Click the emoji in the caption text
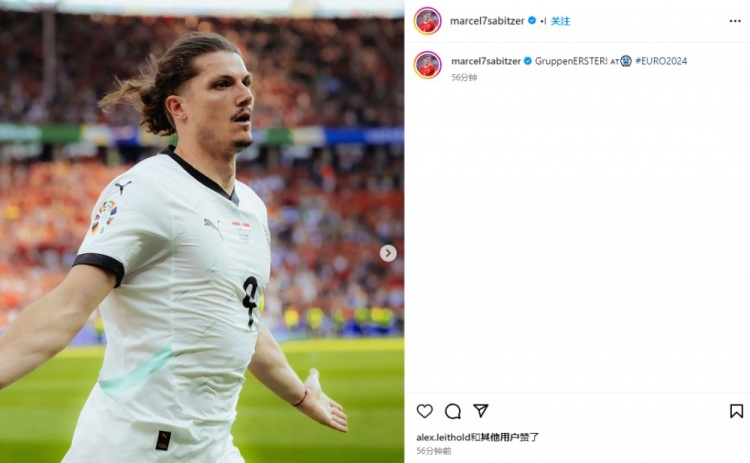 point(626,61)
